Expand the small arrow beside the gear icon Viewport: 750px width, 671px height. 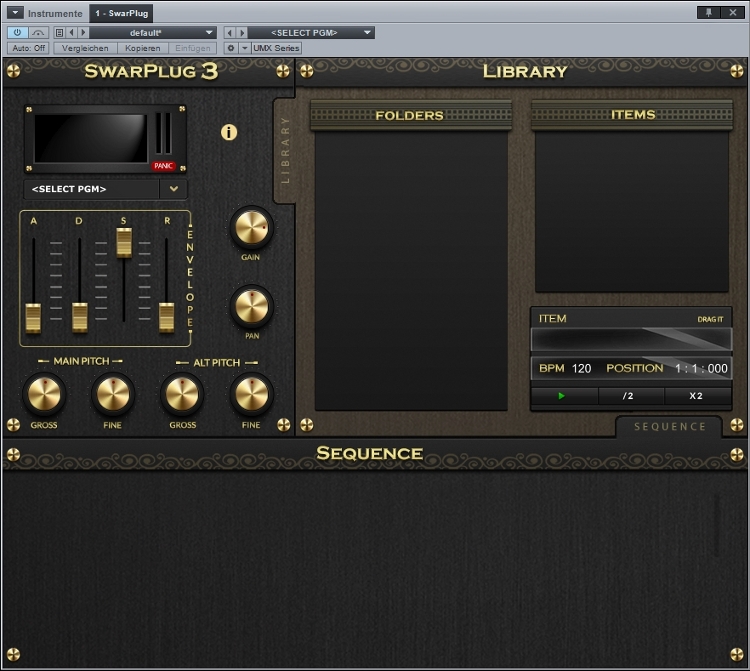click(245, 48)
